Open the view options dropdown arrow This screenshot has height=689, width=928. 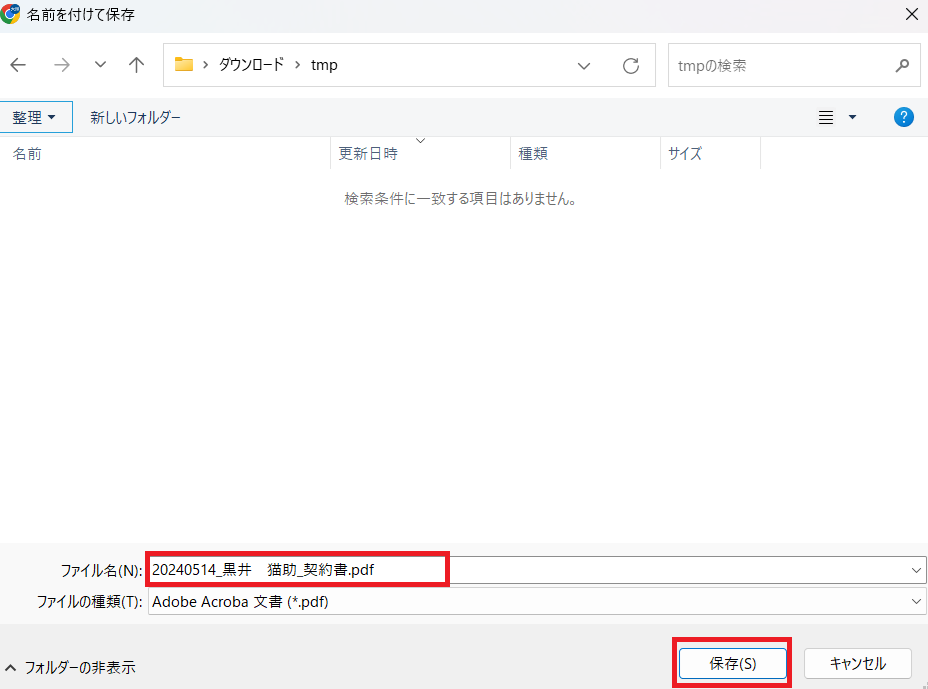852,117
